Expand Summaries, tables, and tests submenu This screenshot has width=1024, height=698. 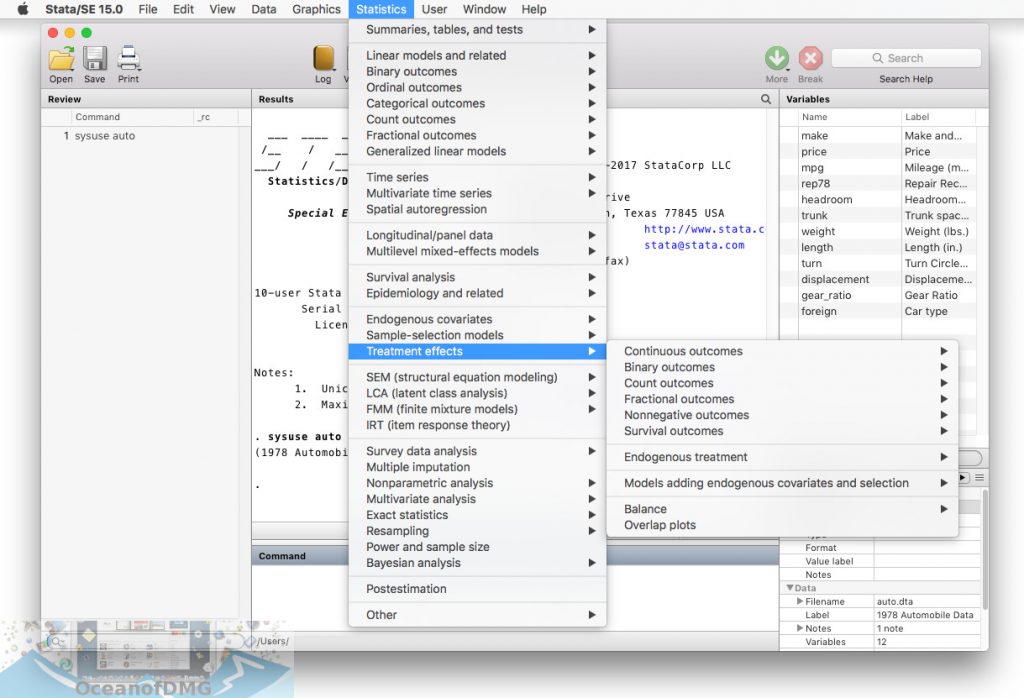click(477, 29)
